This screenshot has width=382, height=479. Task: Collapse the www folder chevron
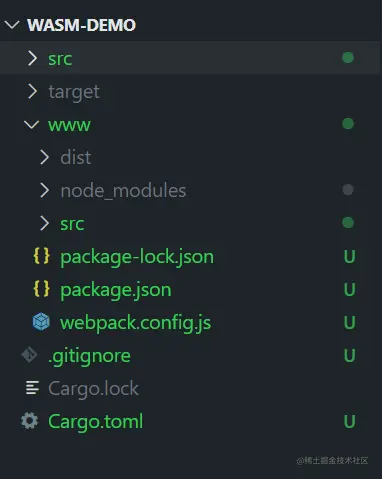[x=32, y=125]
